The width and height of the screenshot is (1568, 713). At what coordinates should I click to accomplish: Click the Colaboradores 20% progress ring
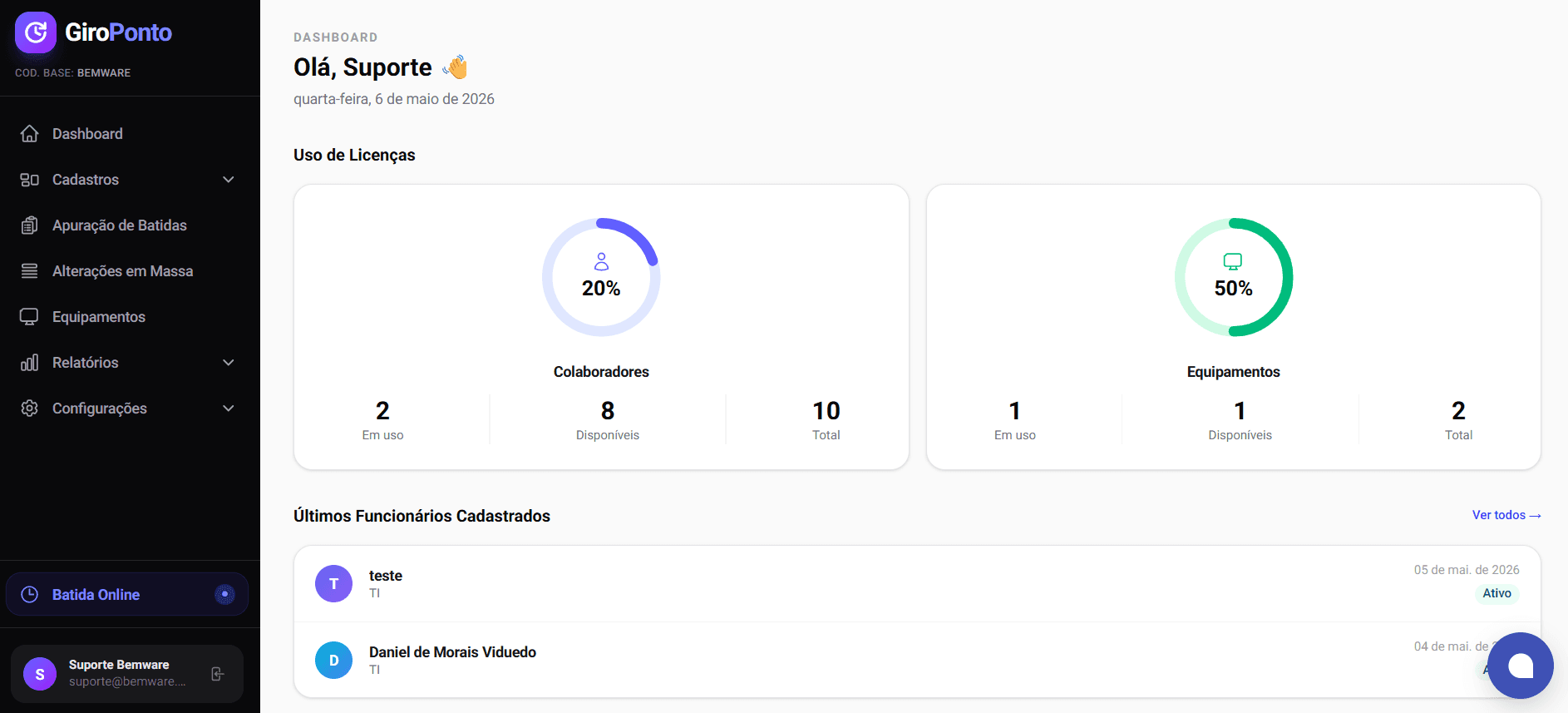601,277
